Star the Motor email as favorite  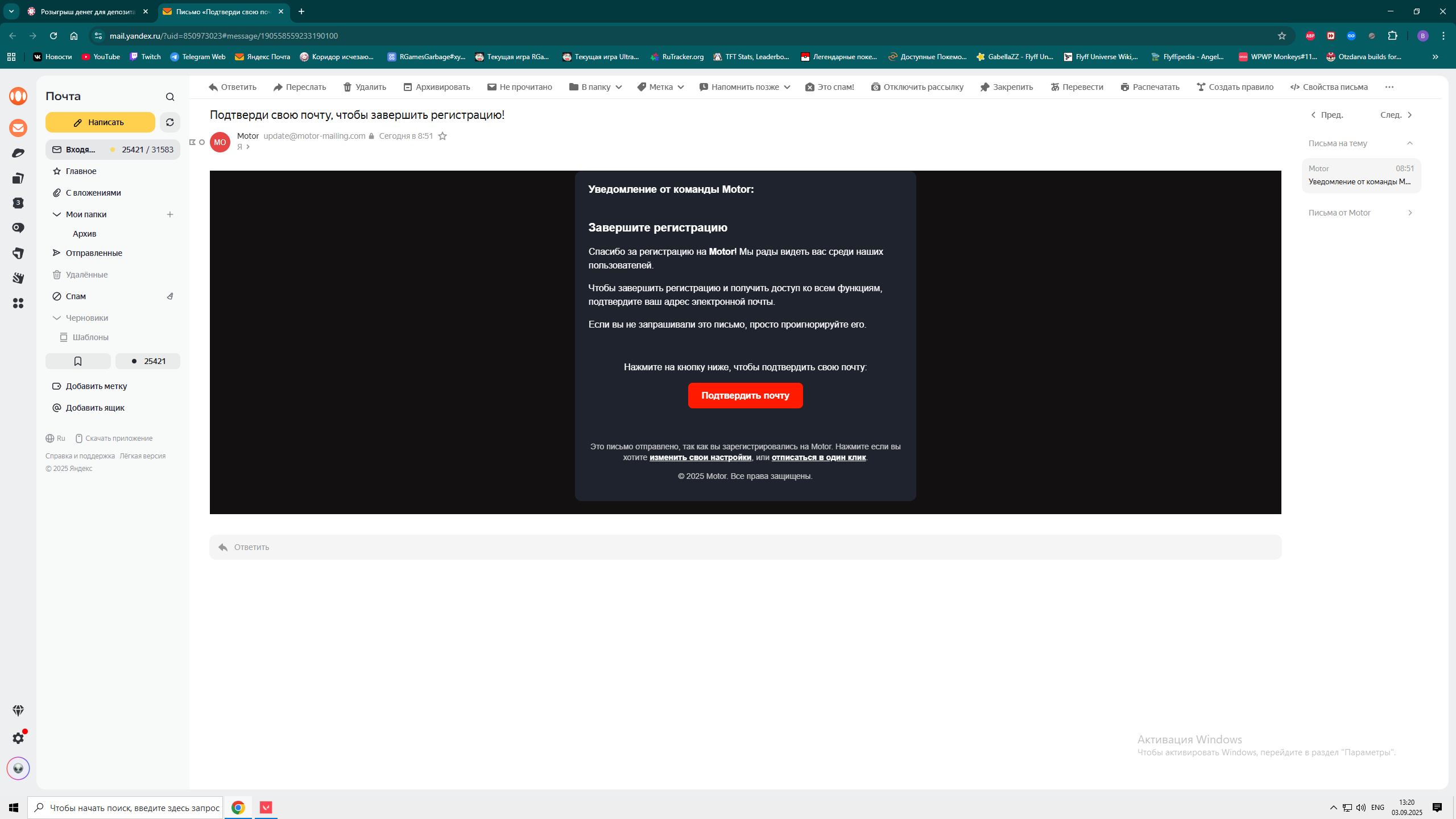pyautogui.click(x=444, y=136)
